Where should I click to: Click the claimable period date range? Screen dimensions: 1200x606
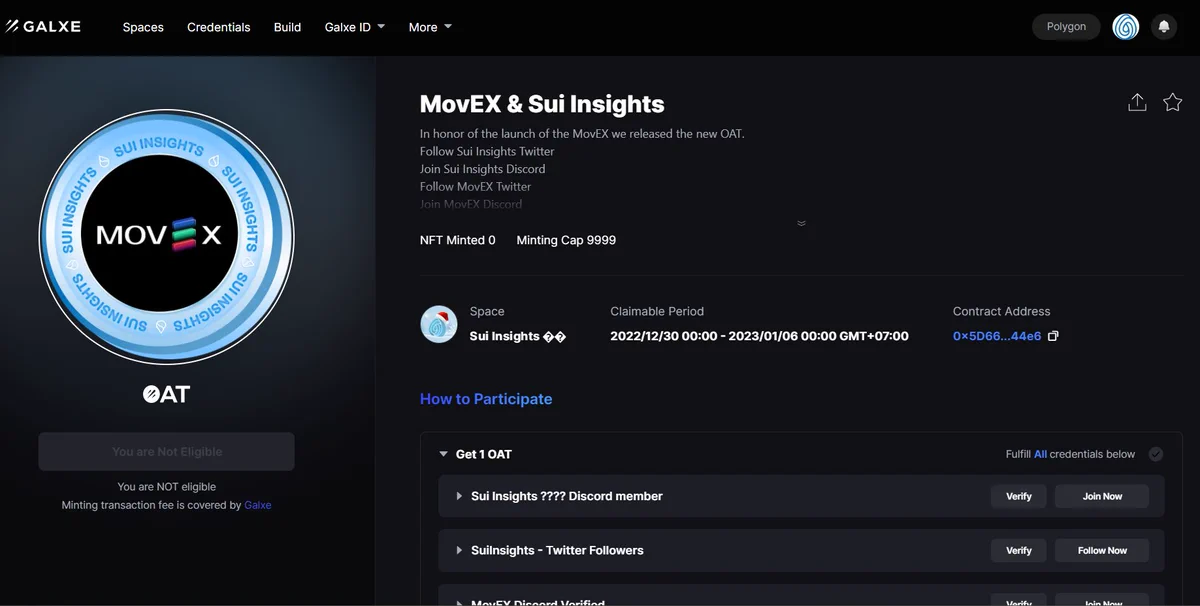759,336
